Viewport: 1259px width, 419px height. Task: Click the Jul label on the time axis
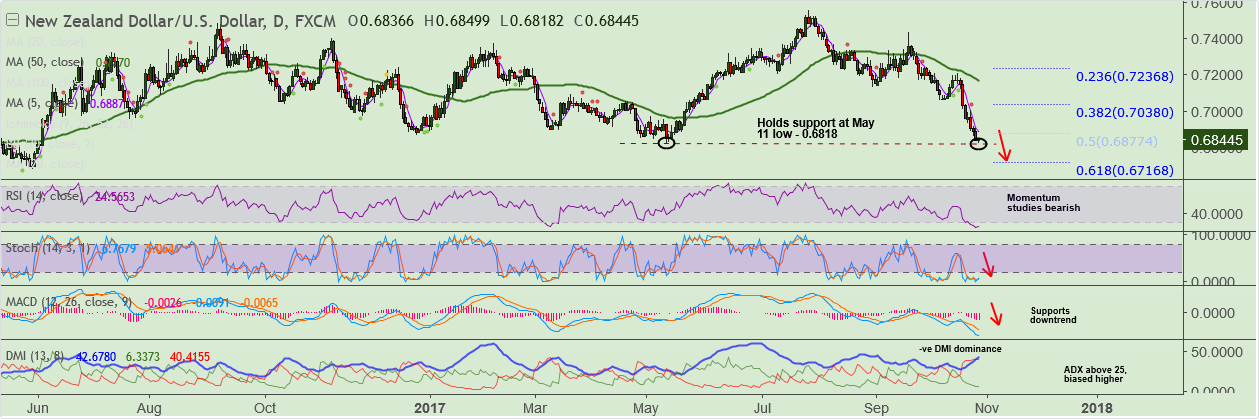(x=763, y=408)
